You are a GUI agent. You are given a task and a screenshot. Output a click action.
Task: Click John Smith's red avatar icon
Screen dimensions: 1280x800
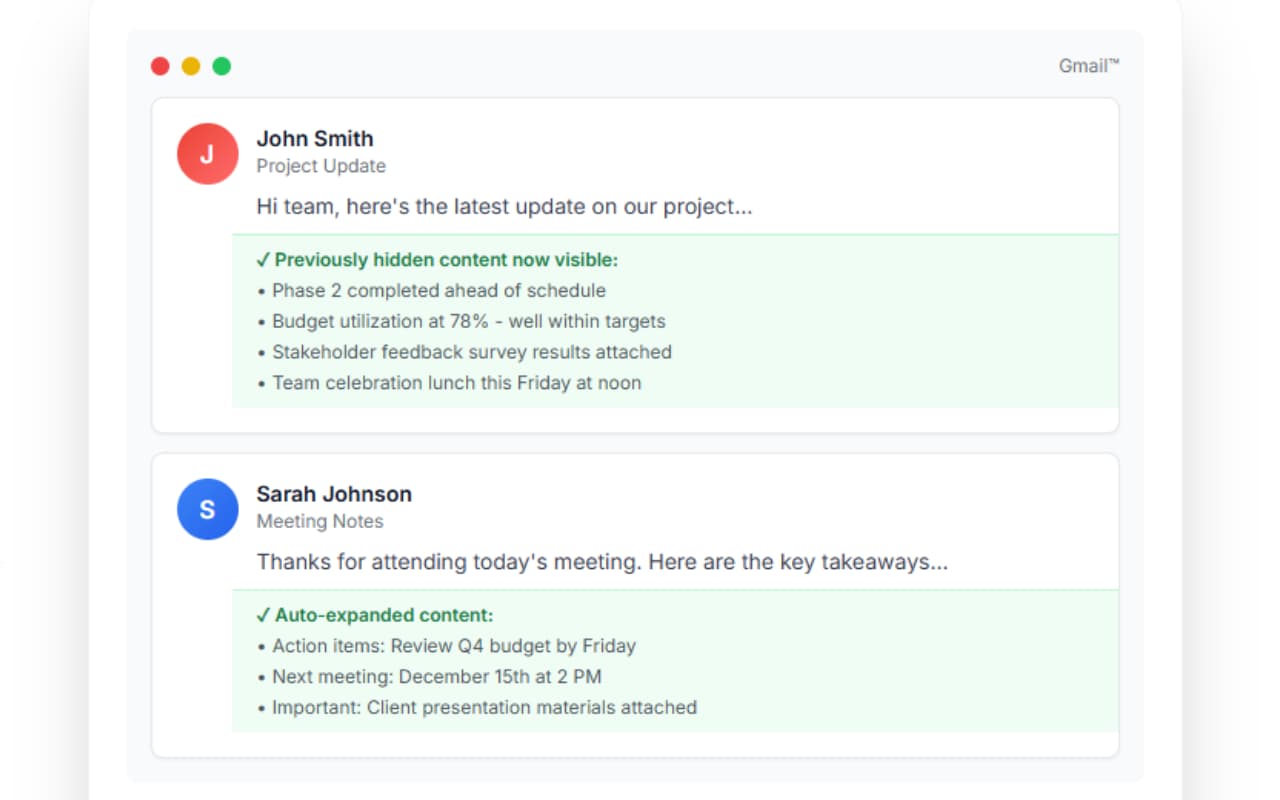pyautogui.click(x=207, y=153)
